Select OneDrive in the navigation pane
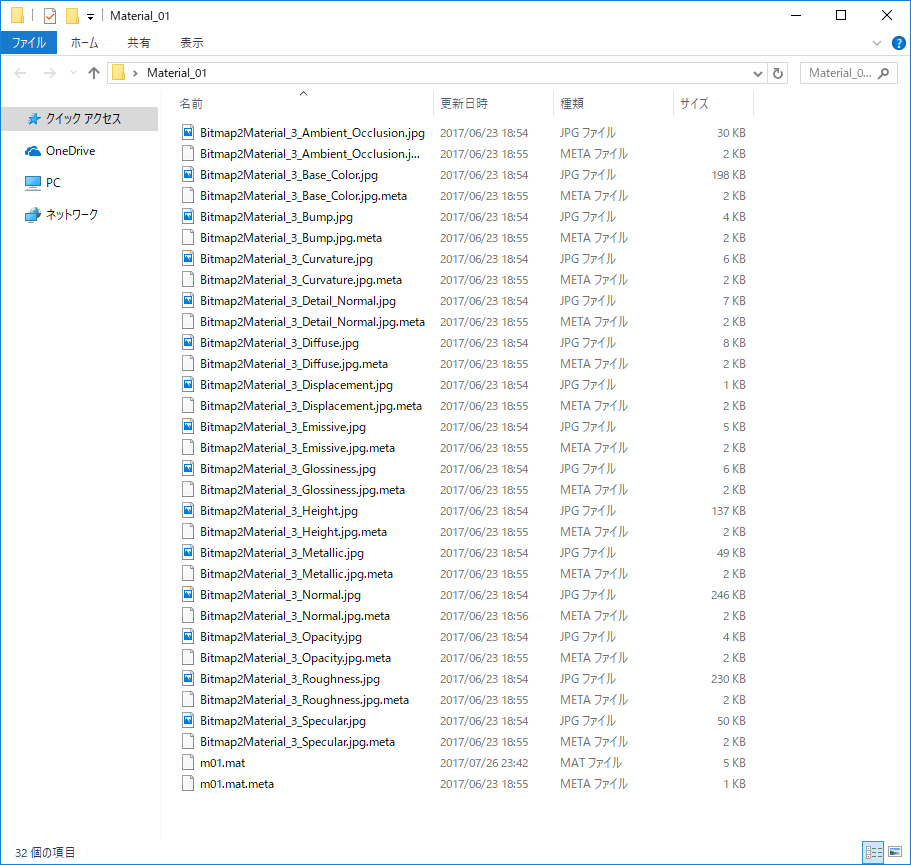This screenshot has width=911, height=865. [x=68, y=153]
